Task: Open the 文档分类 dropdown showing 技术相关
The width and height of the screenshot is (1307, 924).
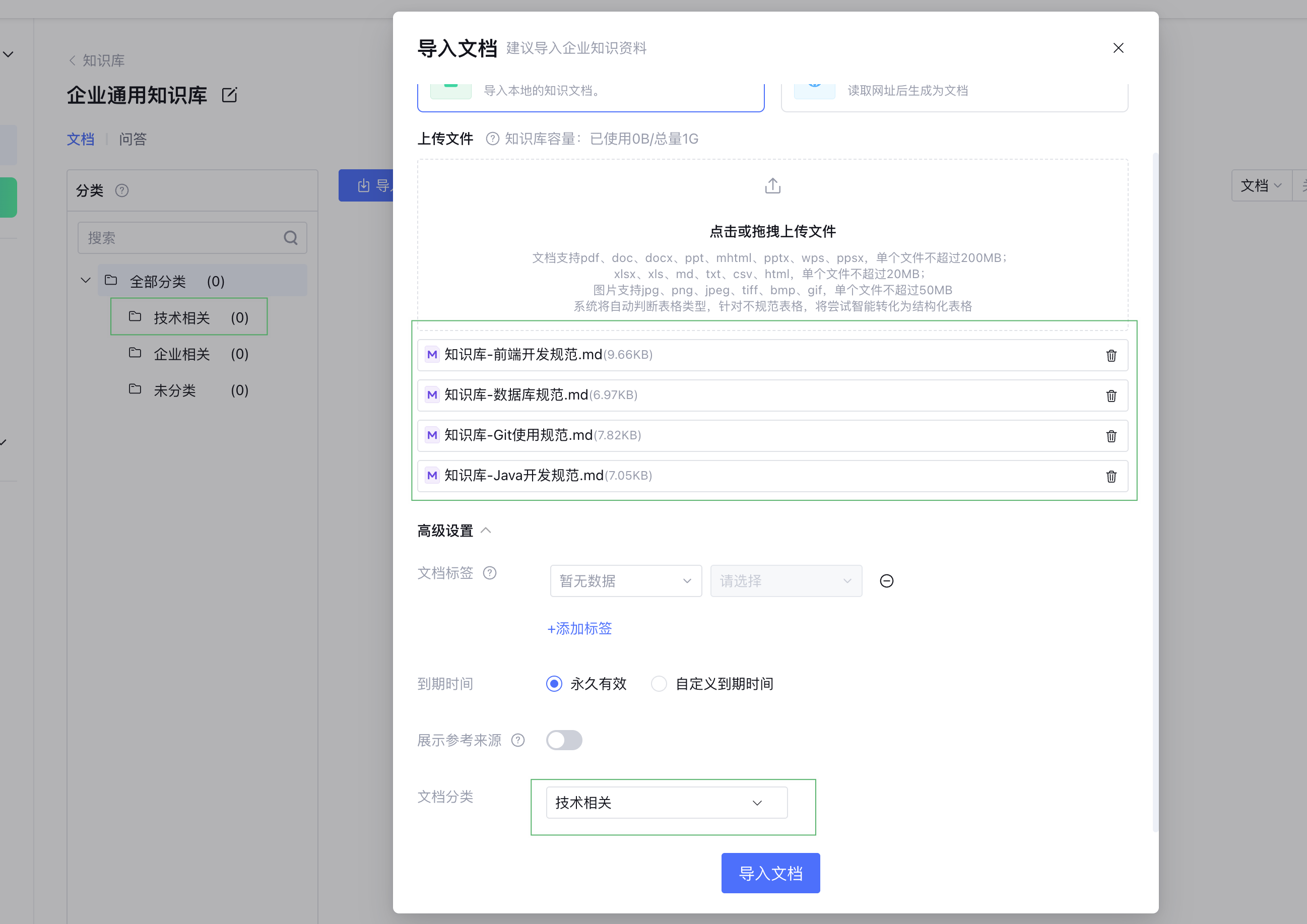Action: coord(665,802)
